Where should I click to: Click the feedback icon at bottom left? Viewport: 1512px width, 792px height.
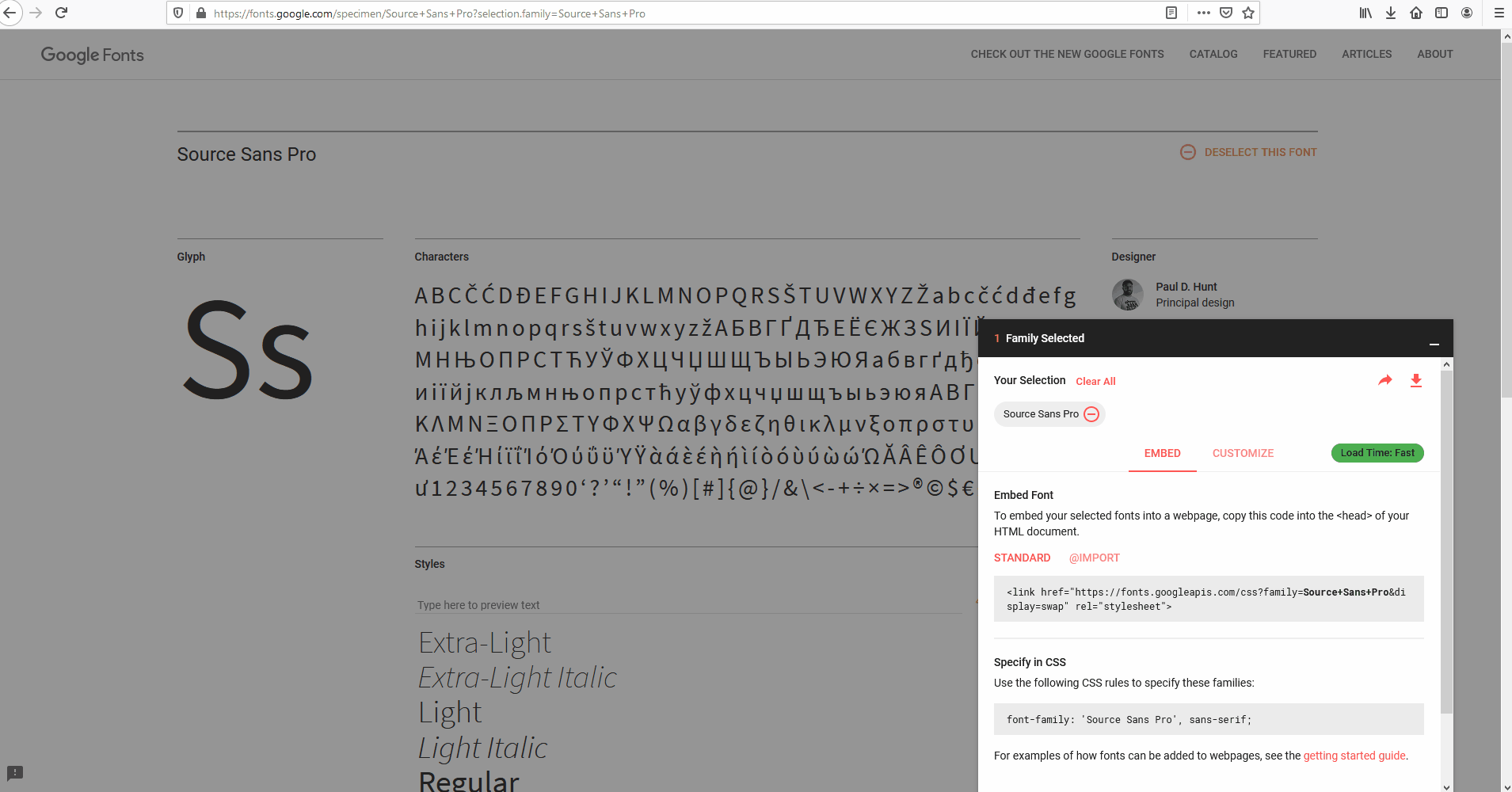[15, 772]
